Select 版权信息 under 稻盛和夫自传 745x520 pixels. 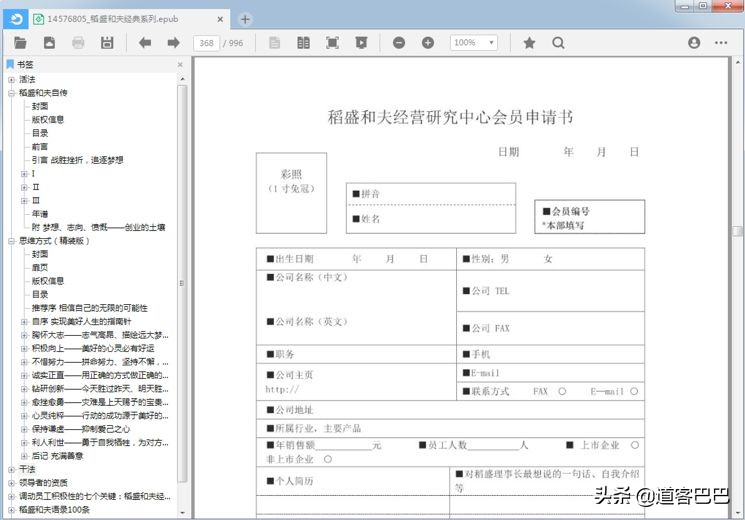coord(48,119)
